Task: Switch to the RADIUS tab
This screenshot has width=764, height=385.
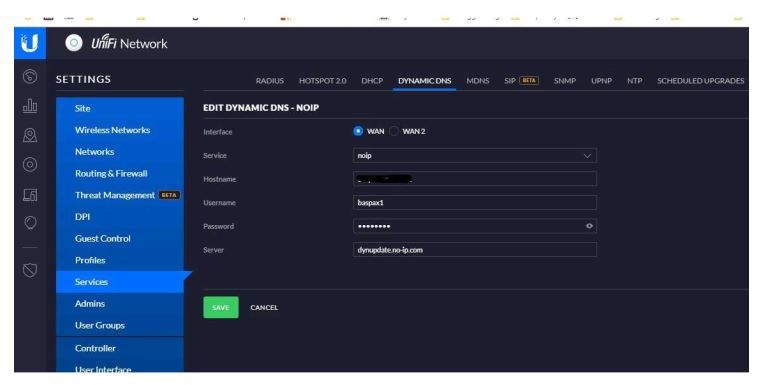Action: (x=269, y=81)
